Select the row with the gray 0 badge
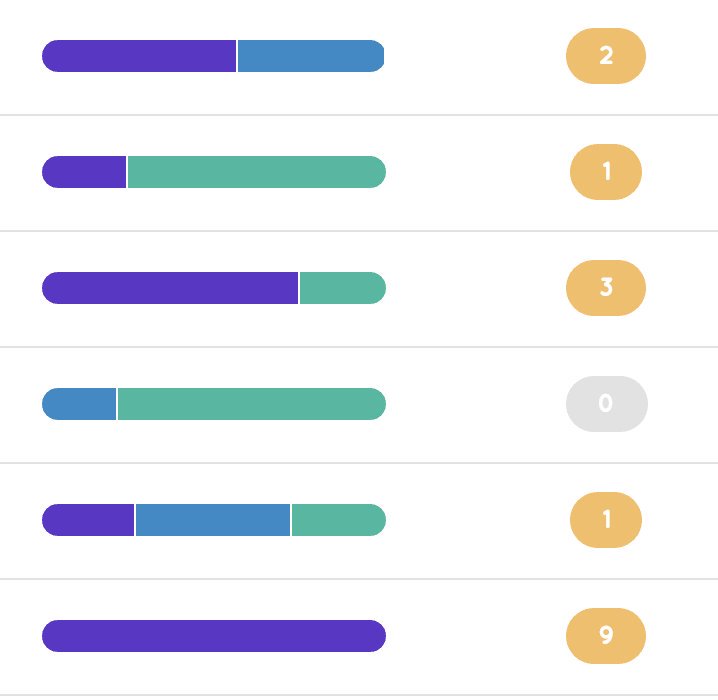Screen dimensions: 718x700 359,405
